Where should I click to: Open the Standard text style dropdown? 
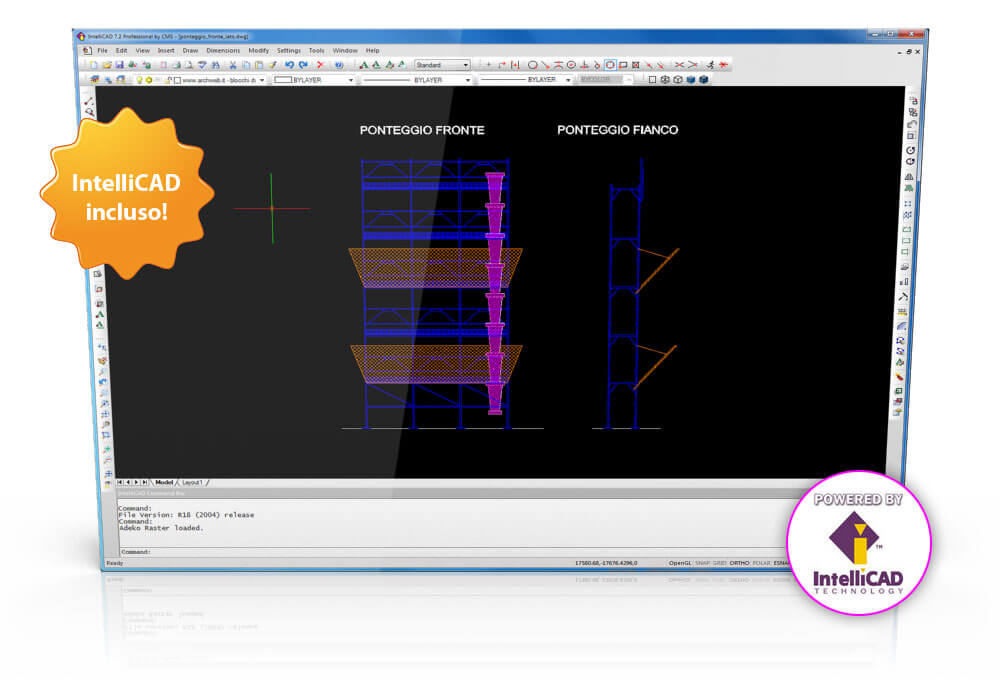(443, 65)
